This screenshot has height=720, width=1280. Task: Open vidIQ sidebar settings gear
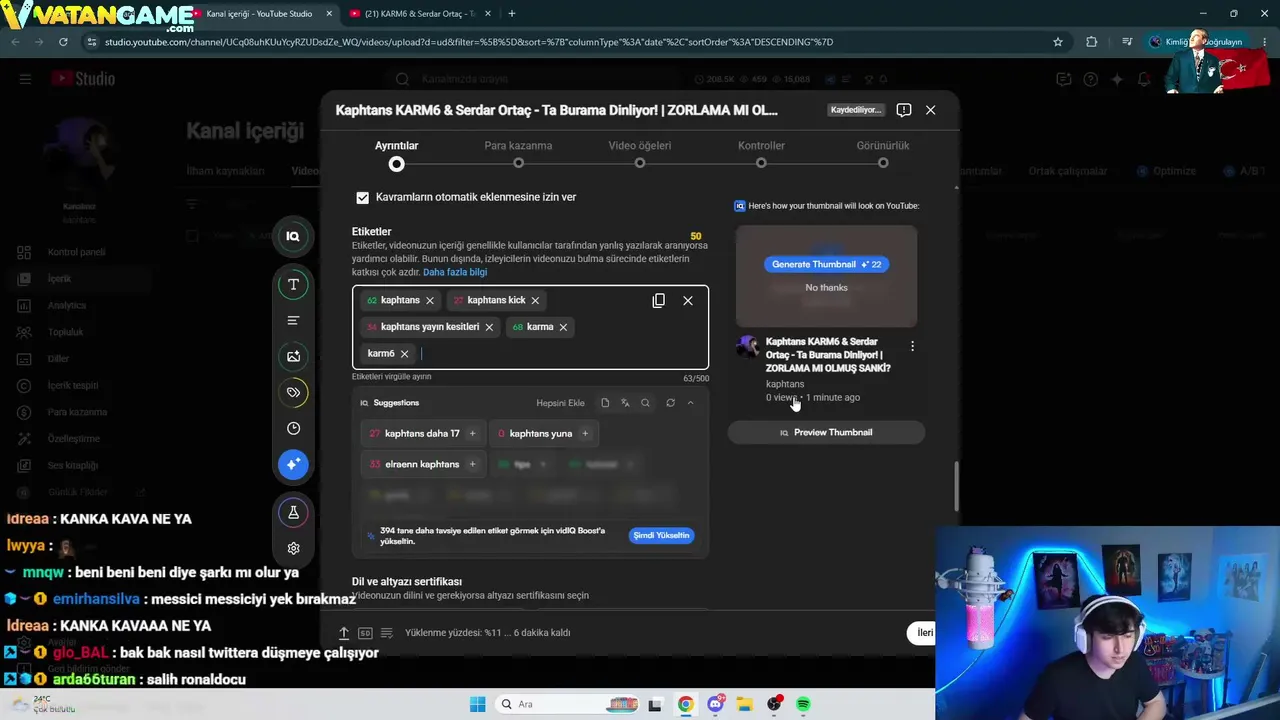coord(293,548)
